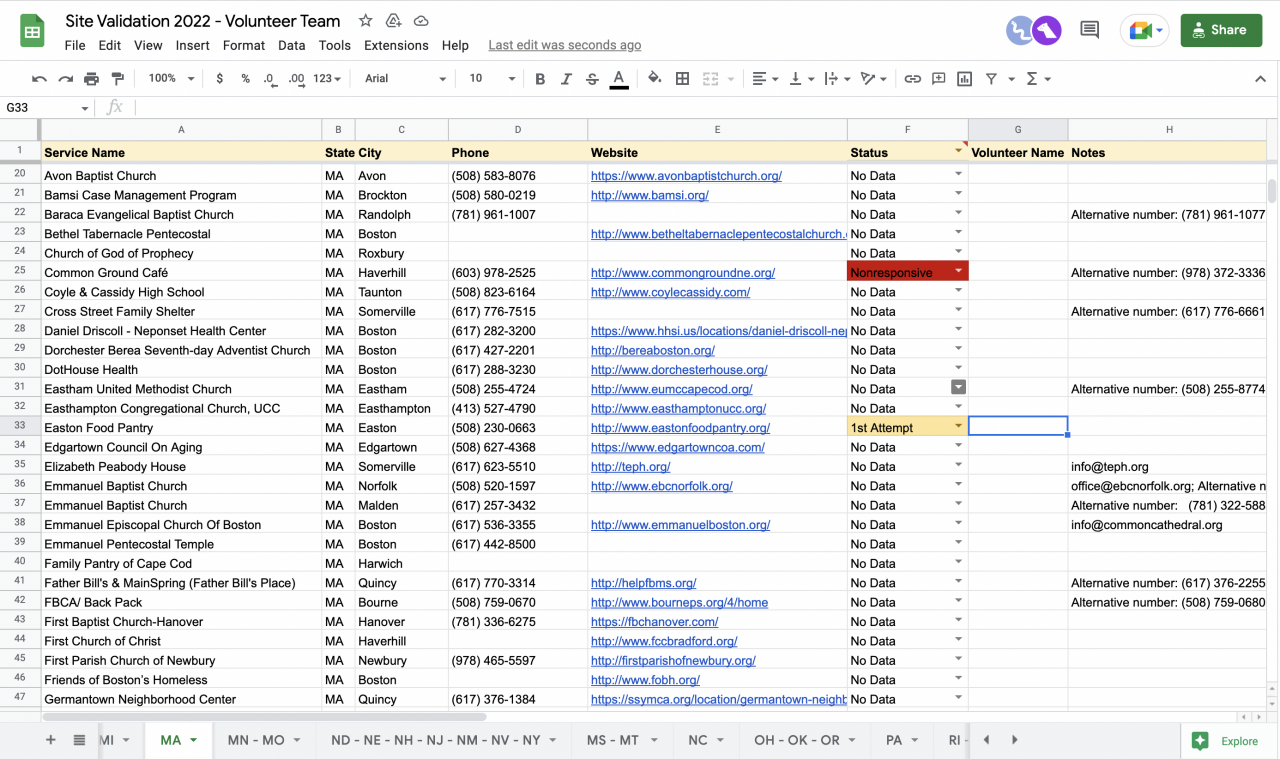
Task: Click the Undo arrow in toolbar
Action: (x=39, y=79)
